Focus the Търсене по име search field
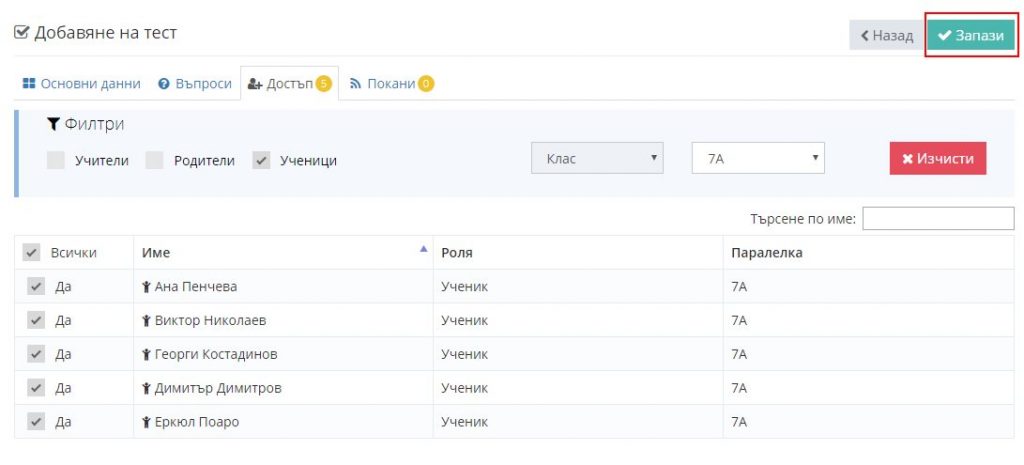1024x465 pixels. (x=938, y=219)
